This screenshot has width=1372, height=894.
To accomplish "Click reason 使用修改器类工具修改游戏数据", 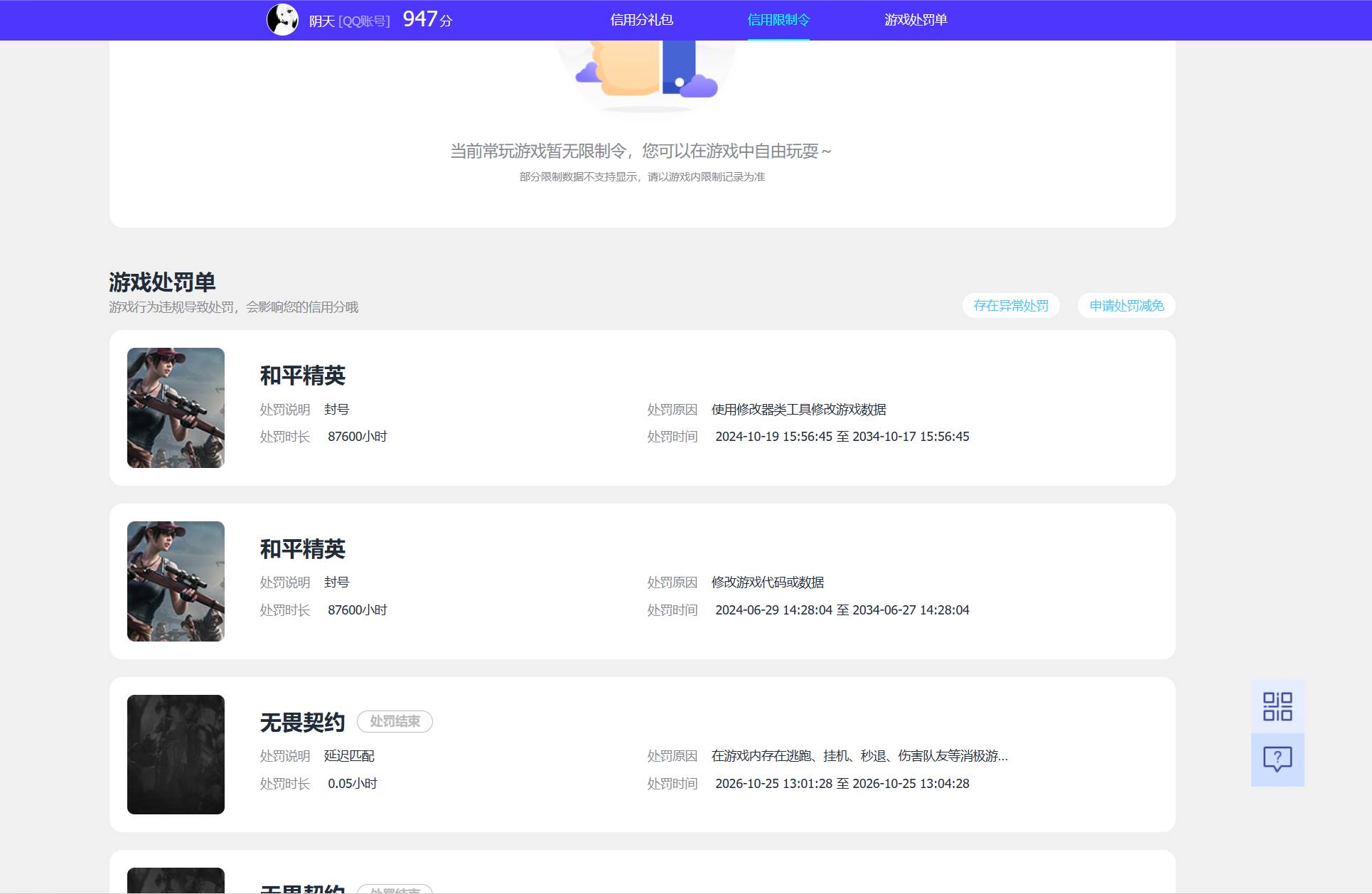I will point(799,410).
